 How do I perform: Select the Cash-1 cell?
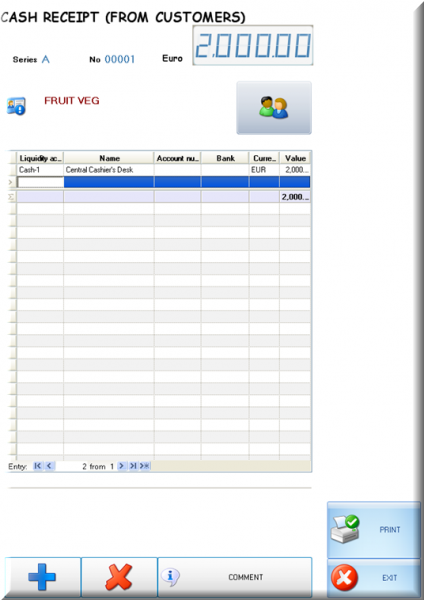pyautogui.click(x=40, y=170)
